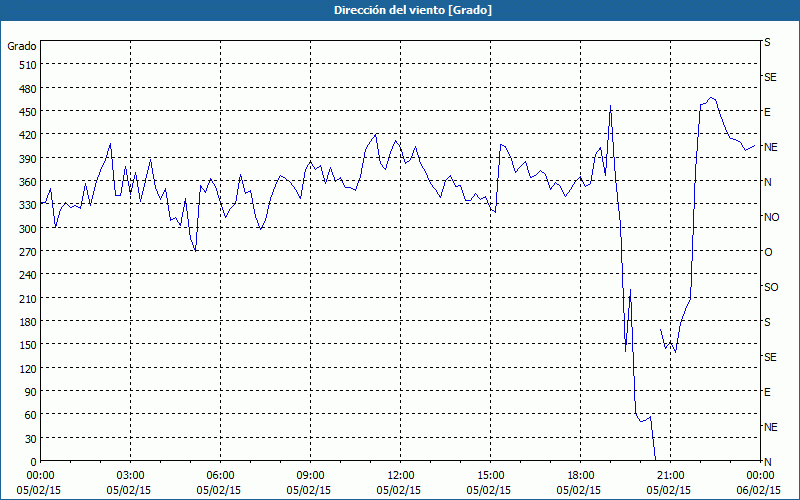
Task: Click the 510 value on the degree axis
Action: click(x=29, y=65)
